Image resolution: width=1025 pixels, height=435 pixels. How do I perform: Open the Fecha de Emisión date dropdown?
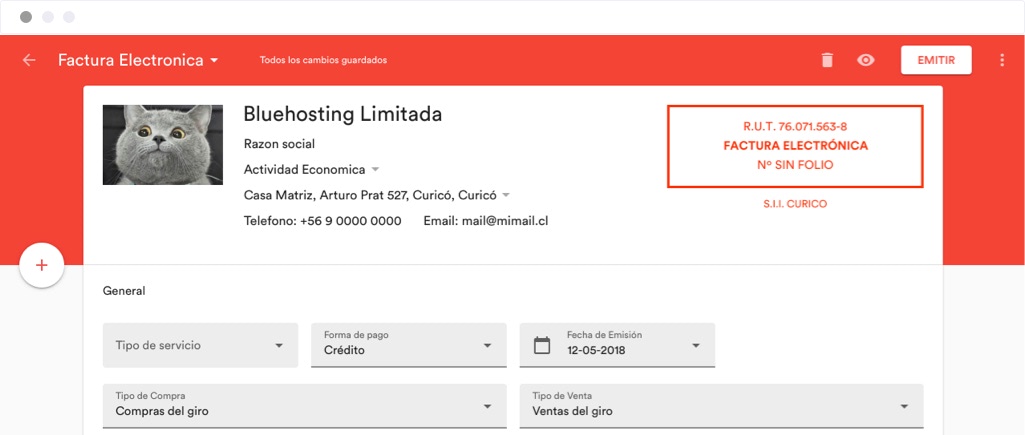pos(617,345)
